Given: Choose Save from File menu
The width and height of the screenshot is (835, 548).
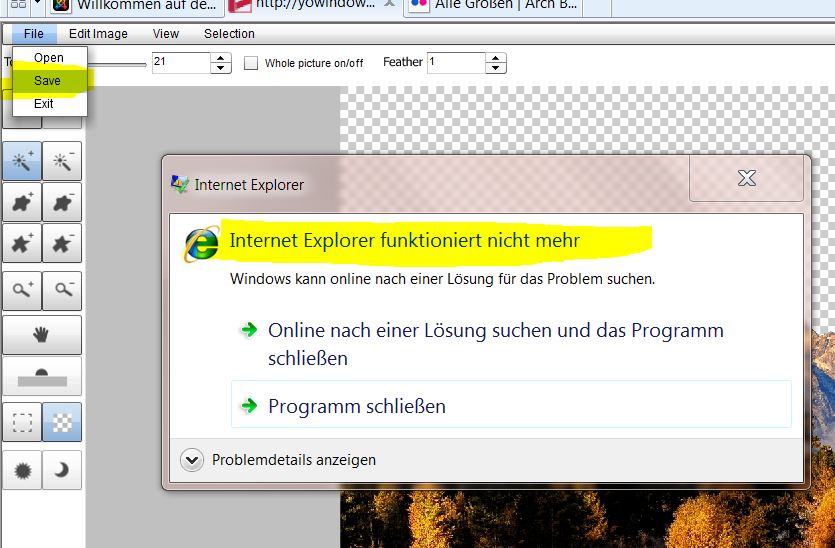Looking at the screenshot, I should 49,80.
